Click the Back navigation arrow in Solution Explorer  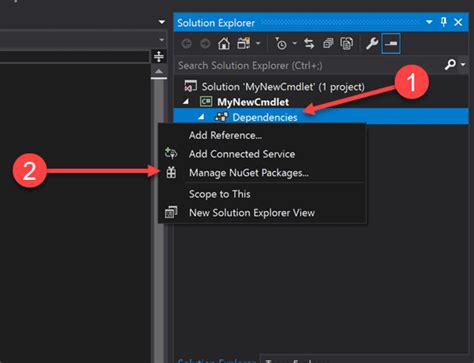point(186,44)
